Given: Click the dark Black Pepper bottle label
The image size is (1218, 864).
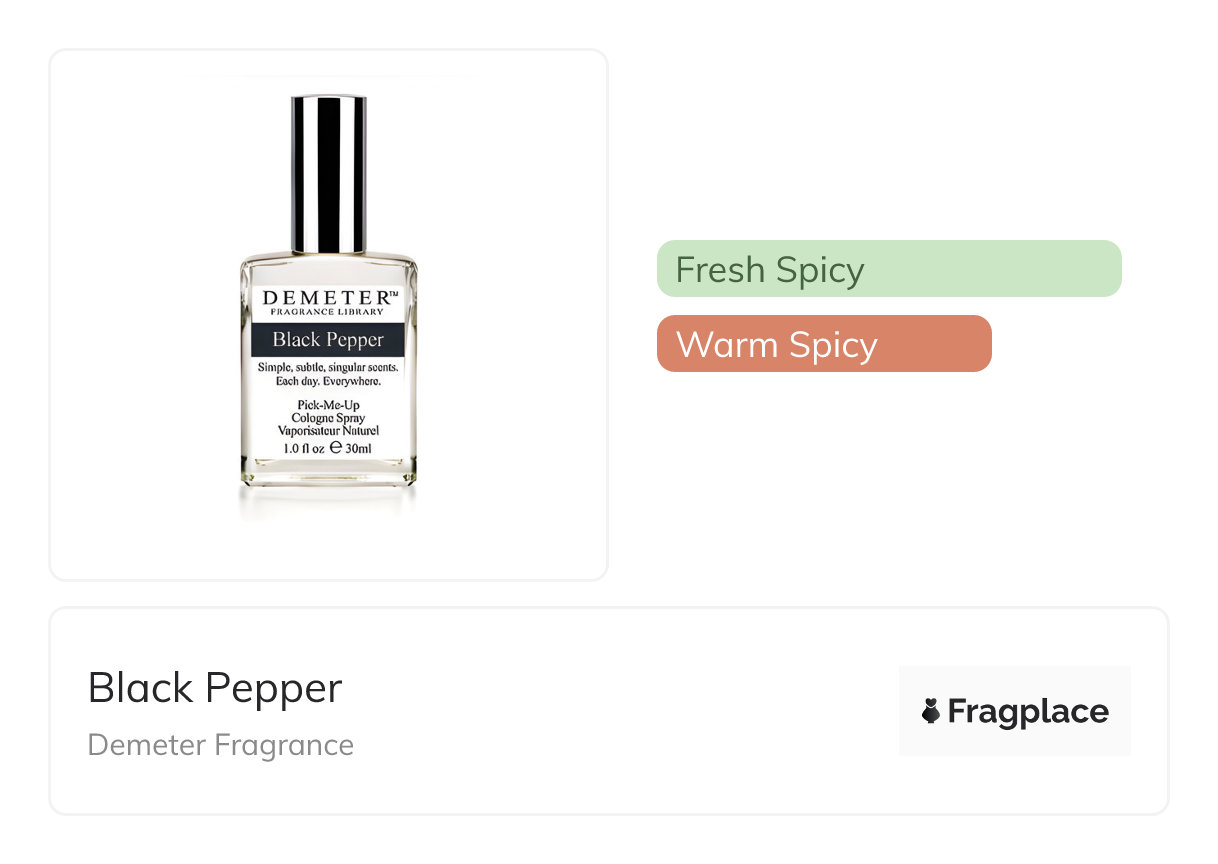Looking at the screenshot, I should pyautogui.click(x=328, y=340).
